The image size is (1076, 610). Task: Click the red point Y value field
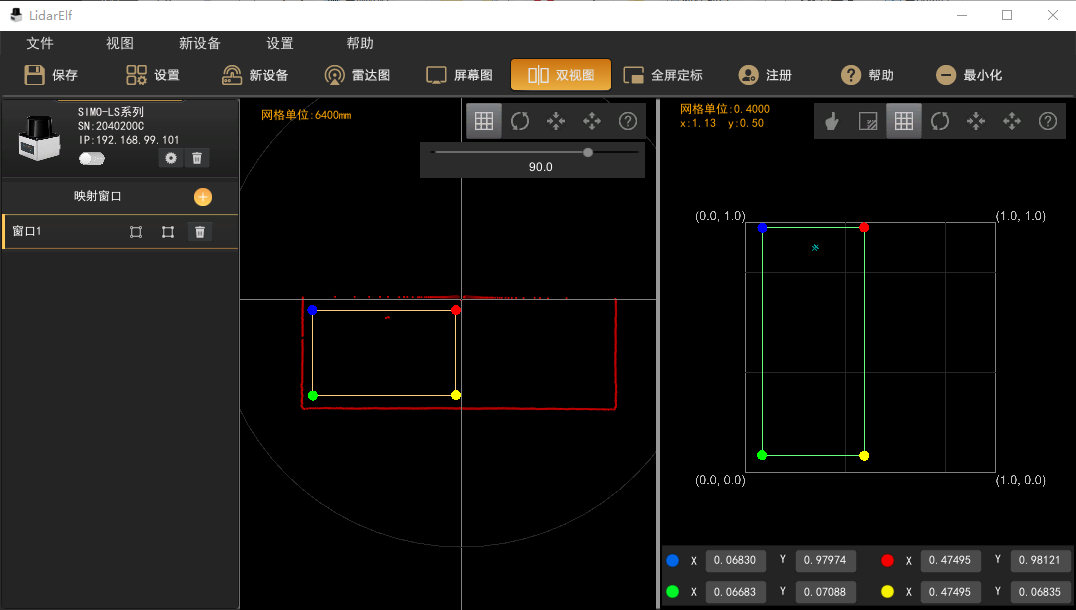click(1040, 561)
